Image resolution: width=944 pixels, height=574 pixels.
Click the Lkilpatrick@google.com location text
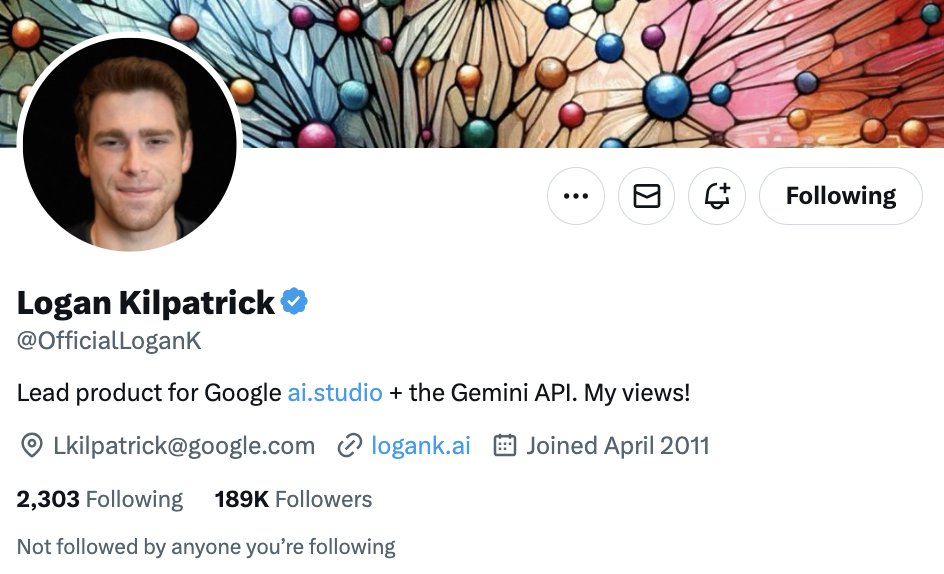pyautogui.click(x=184, y=446)
